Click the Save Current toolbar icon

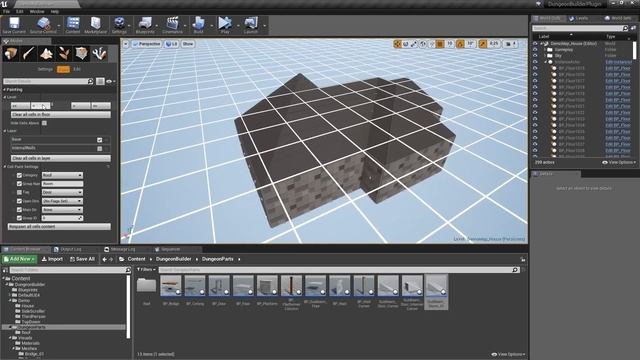pyautogui.click(x=14, y=24)
